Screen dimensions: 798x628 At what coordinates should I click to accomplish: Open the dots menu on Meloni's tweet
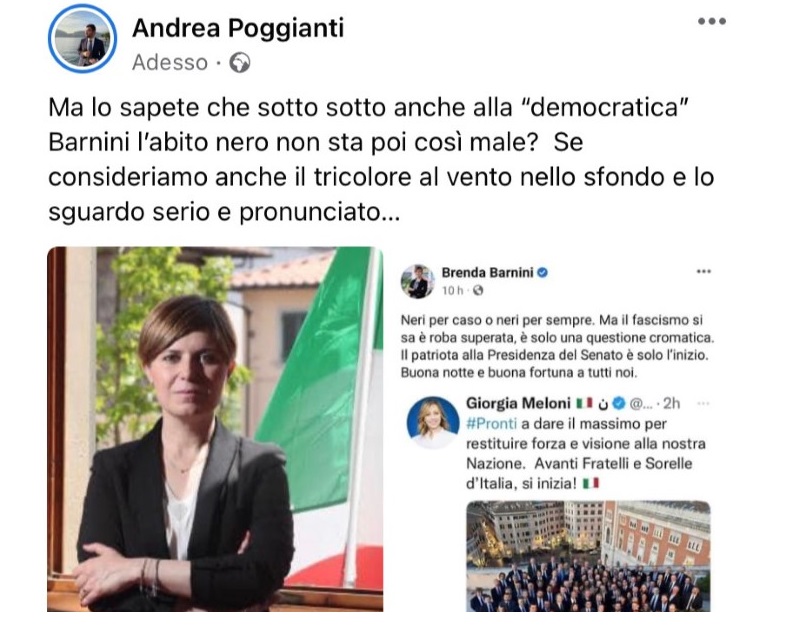703,403
